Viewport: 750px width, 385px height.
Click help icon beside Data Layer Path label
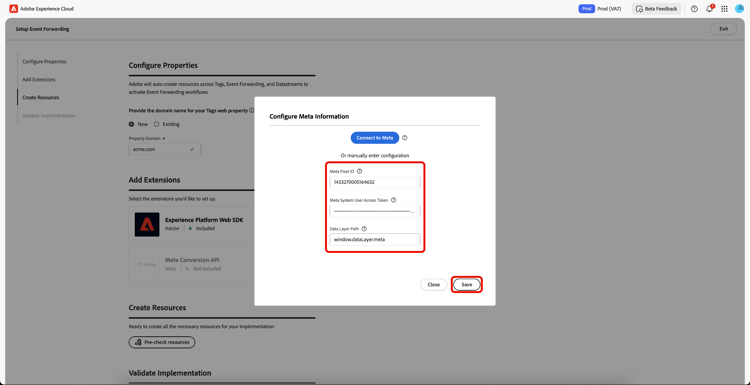pos(364,229)
